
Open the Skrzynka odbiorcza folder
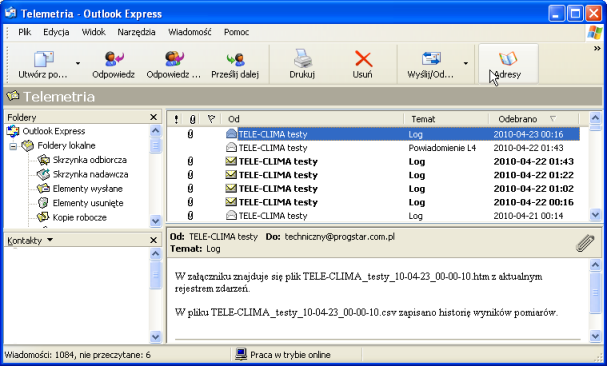(89, 160)
